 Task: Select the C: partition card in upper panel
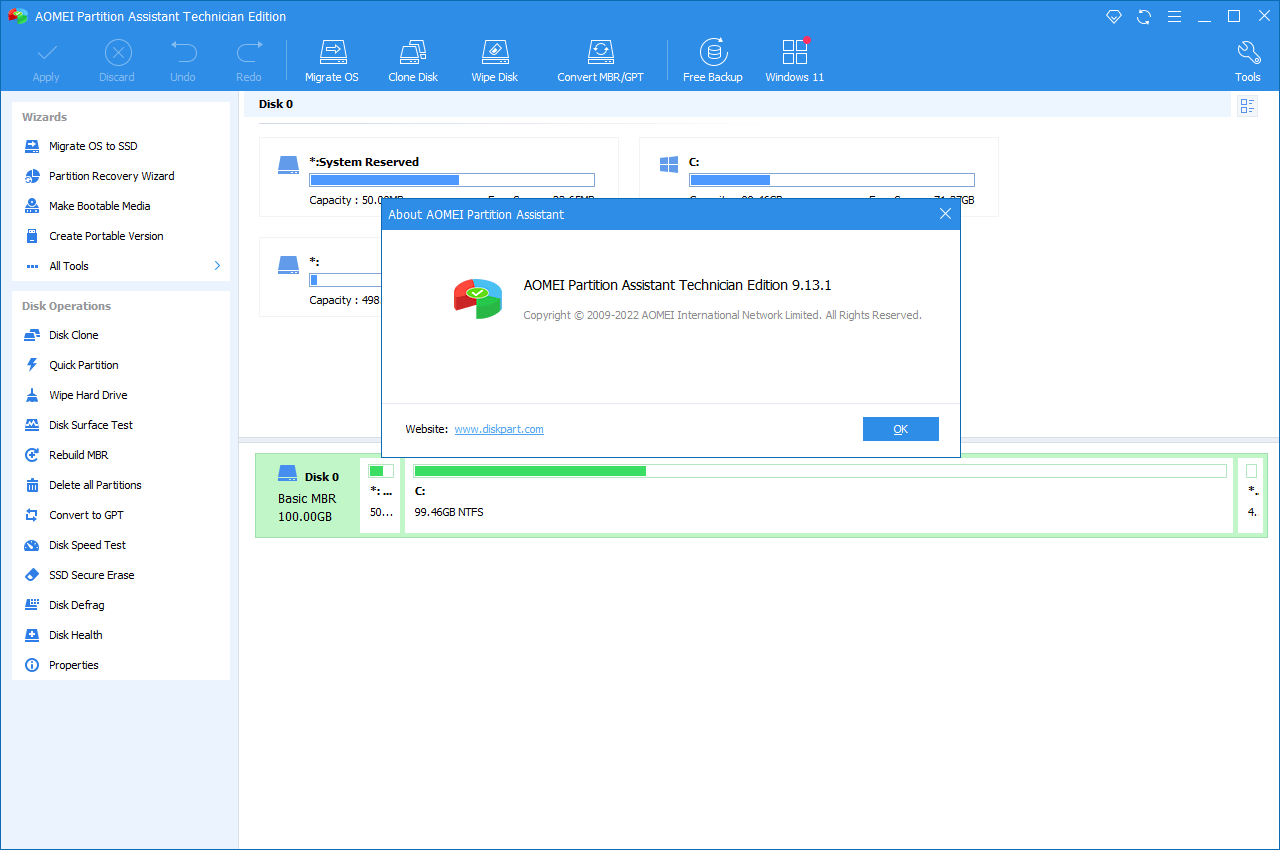tap(819, 177)
